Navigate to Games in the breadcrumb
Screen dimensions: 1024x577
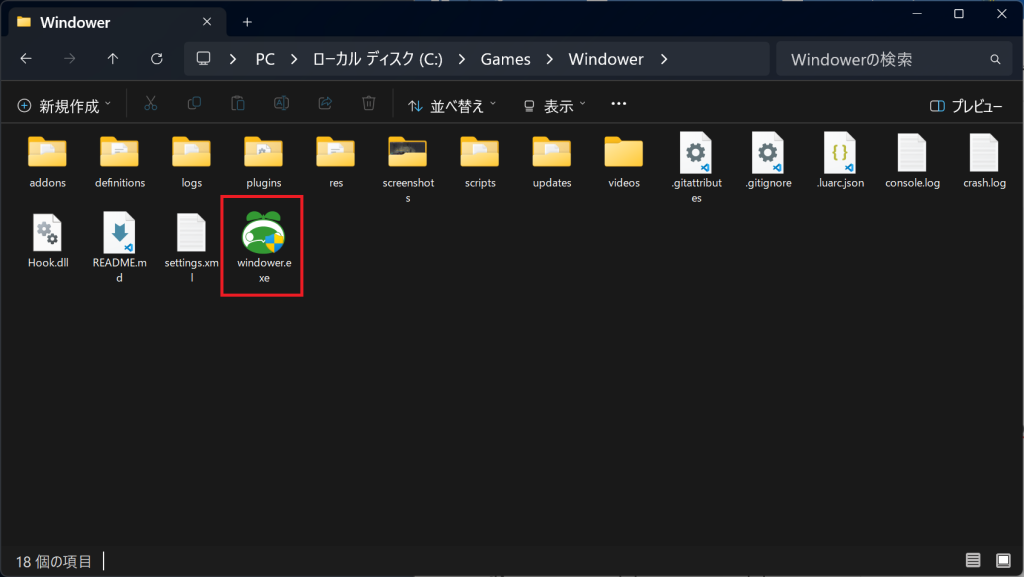505,59
